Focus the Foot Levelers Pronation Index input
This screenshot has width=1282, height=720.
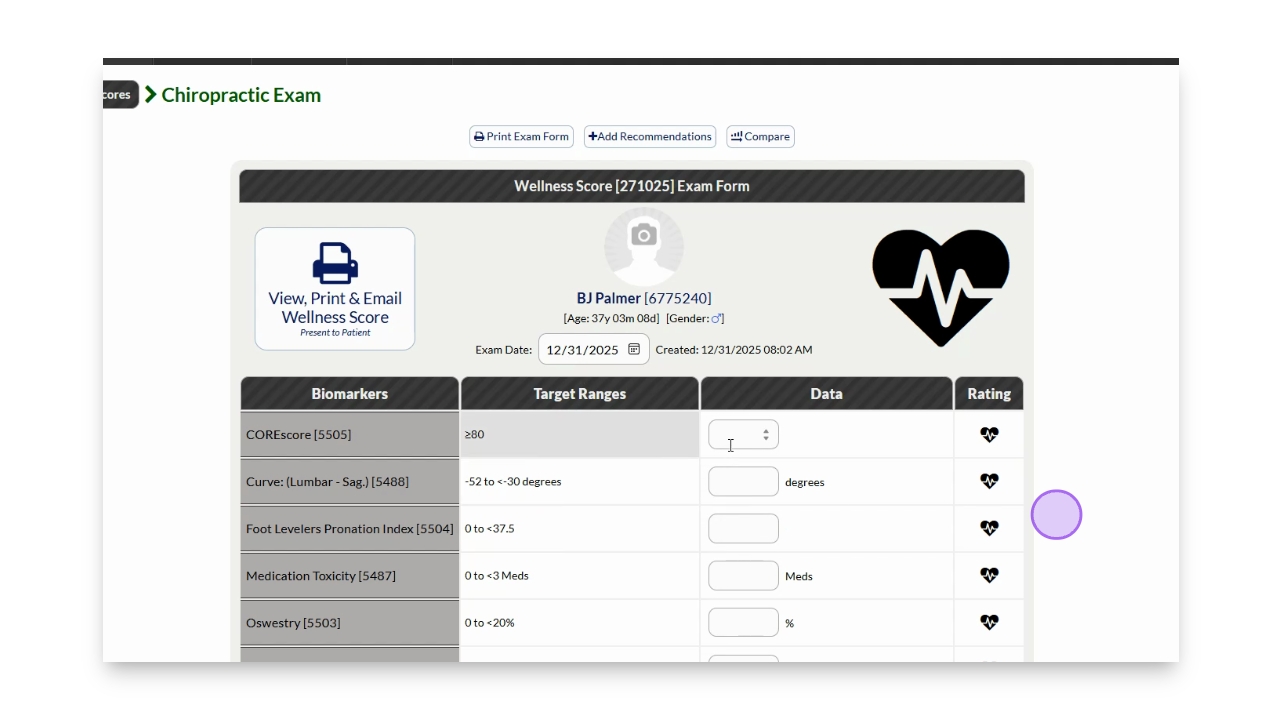743,529
